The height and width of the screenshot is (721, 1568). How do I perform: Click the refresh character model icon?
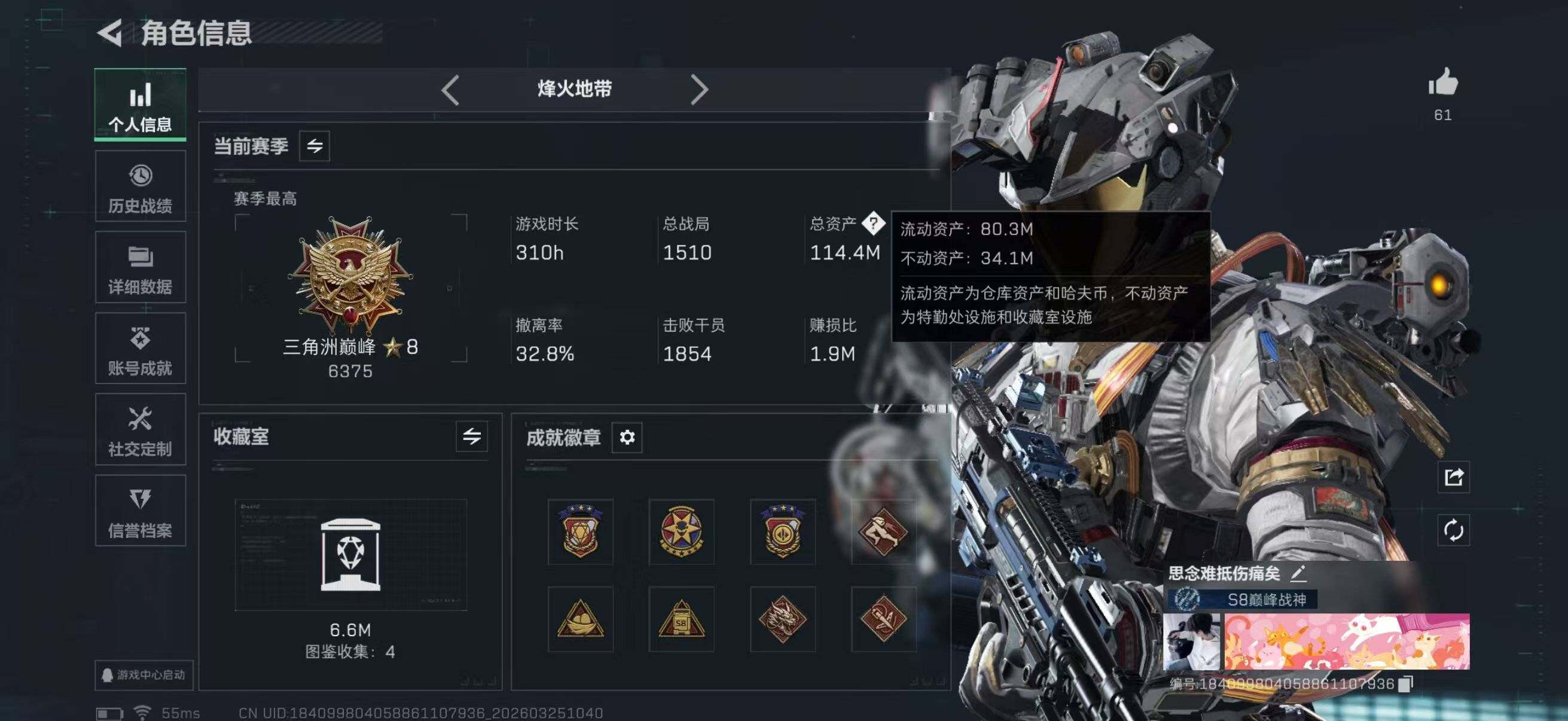point(1454,530)
